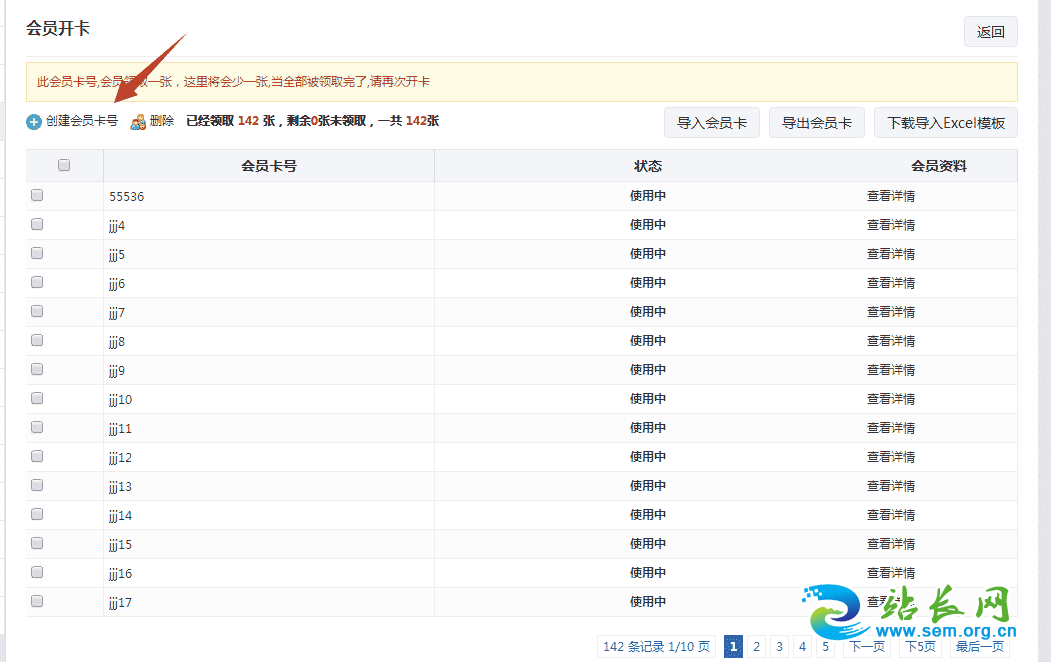The width and height of the screenshot is (1051, 662).
Task: Click the 导出会员卡 export button
Action: (817, 123)
